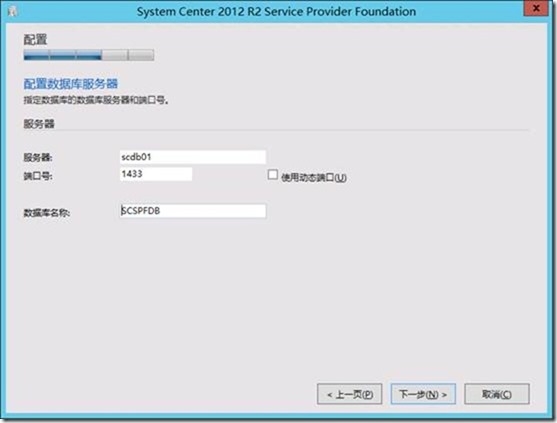Click the 服务器 field containing scdb01
Screen dimensions: 557x423
point(193,157)
